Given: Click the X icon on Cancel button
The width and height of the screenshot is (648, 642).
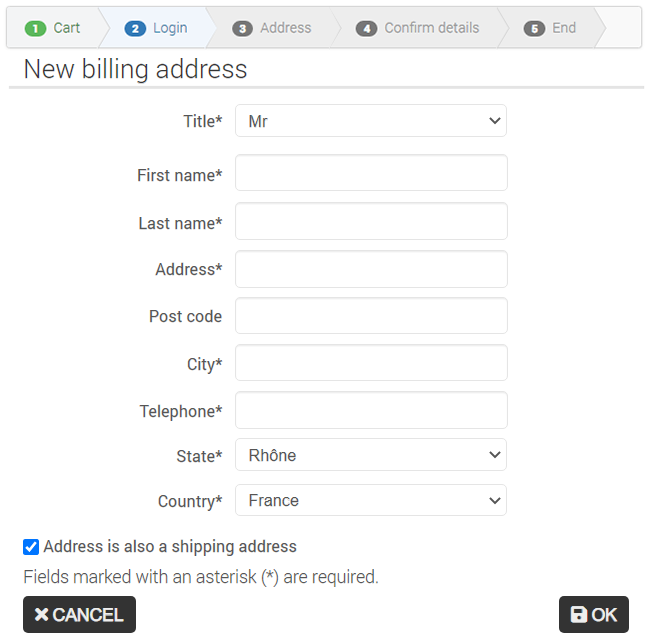Looking at the screenshot, I should [41, 614].
